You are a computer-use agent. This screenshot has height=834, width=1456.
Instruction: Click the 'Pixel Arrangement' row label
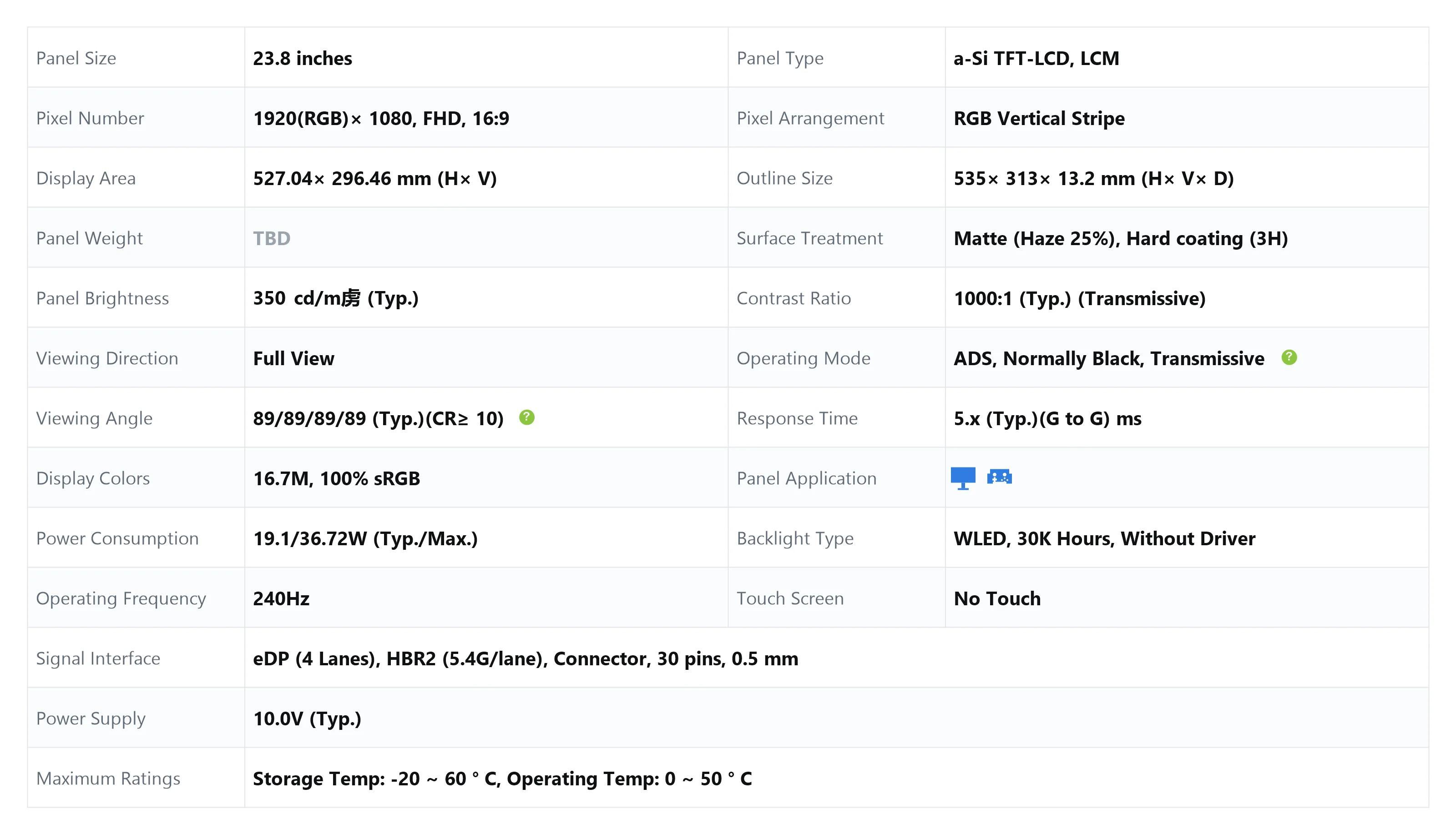pos(810,119)
